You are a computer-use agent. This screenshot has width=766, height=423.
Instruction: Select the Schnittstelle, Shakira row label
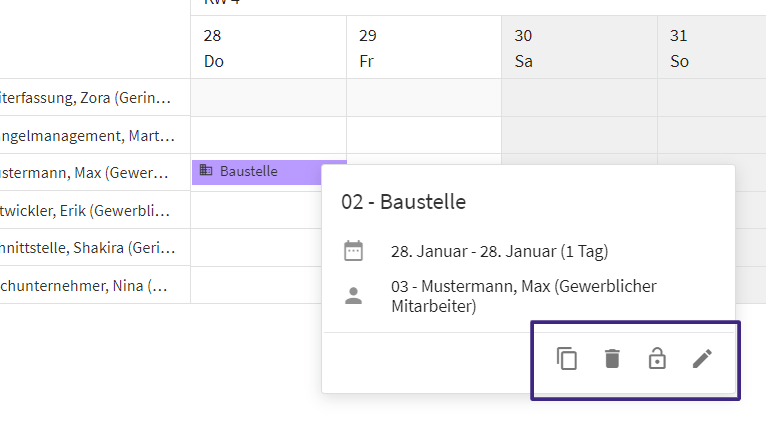pos(87,248)
